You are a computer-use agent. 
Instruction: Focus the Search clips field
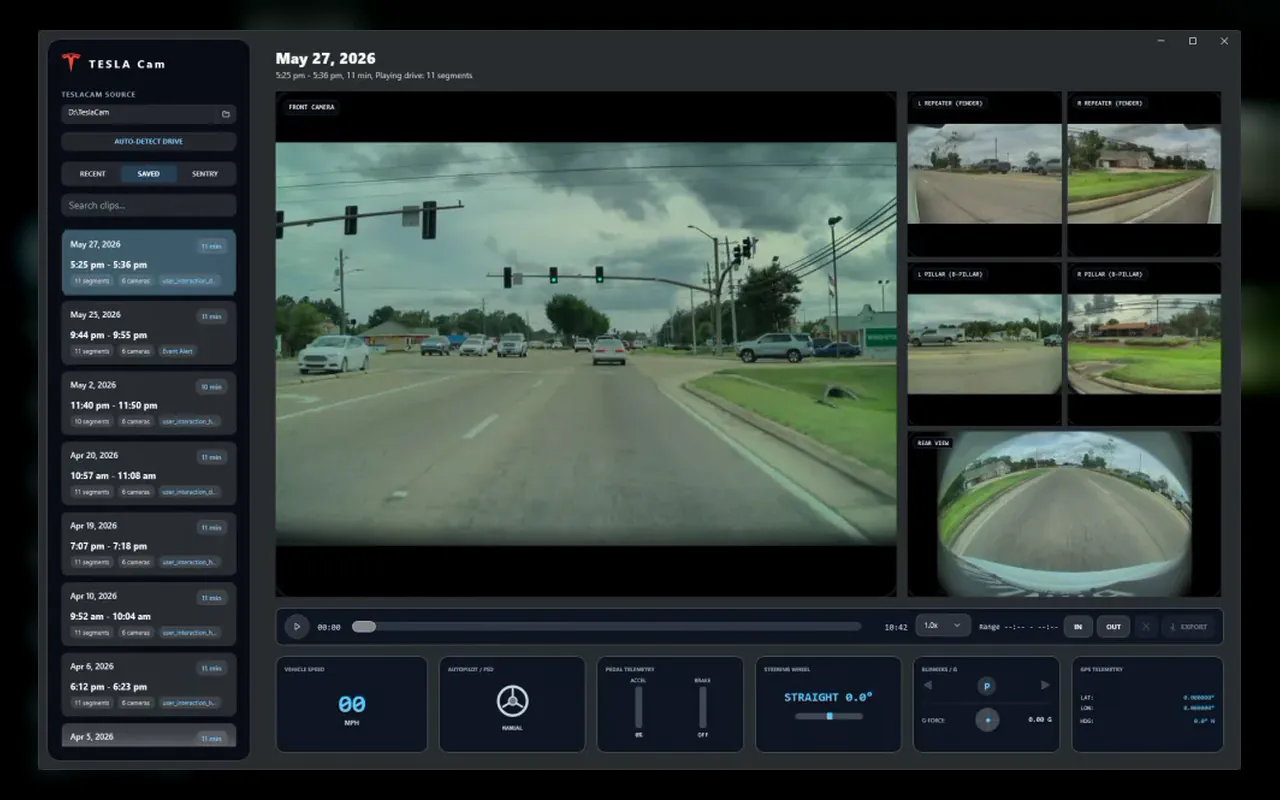(148, 206)
